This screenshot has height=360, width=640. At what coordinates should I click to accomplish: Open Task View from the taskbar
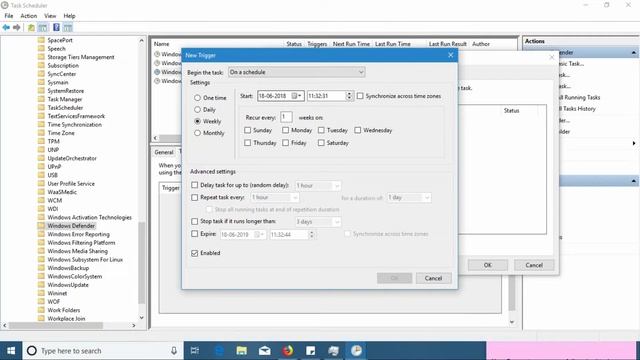195,351
